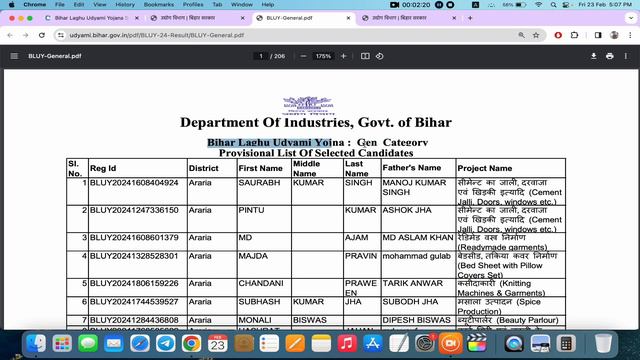The height and width of the screenshot is (360, 640).
Task: Open the Trash in the Dock
Action: (603, 344)
